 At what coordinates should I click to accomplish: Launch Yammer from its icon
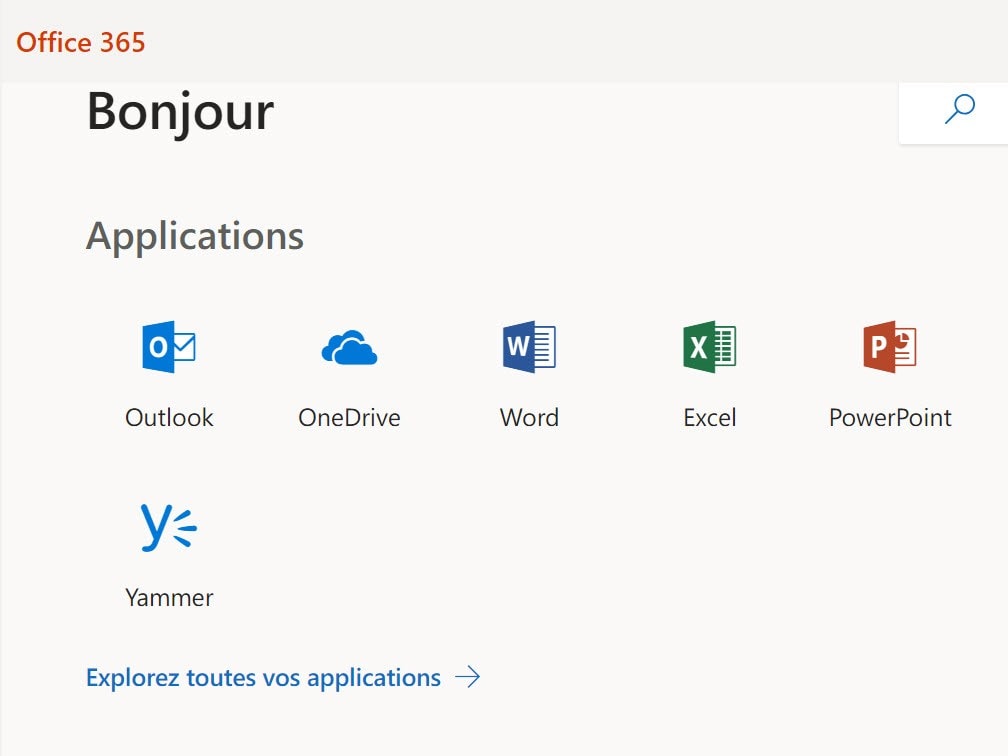click(x=168, y=527)
